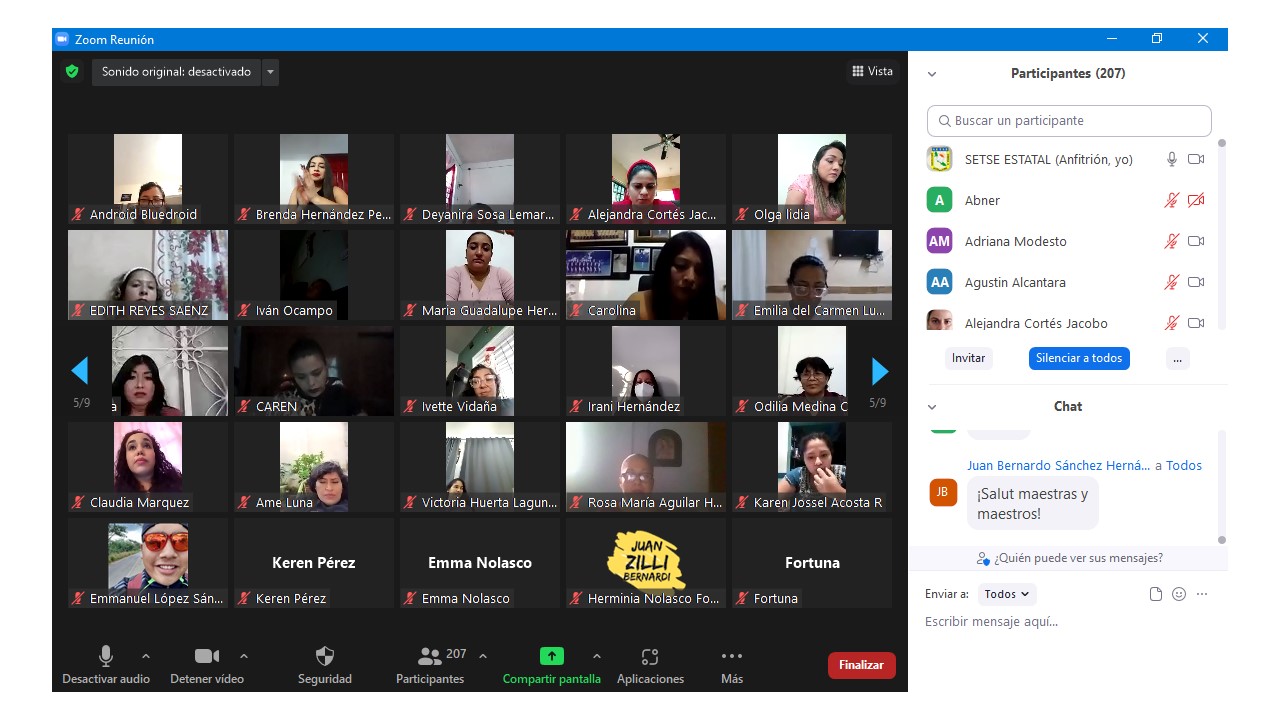
Task: Go to next gallery page arrow
Action: [x=880, y=371]
